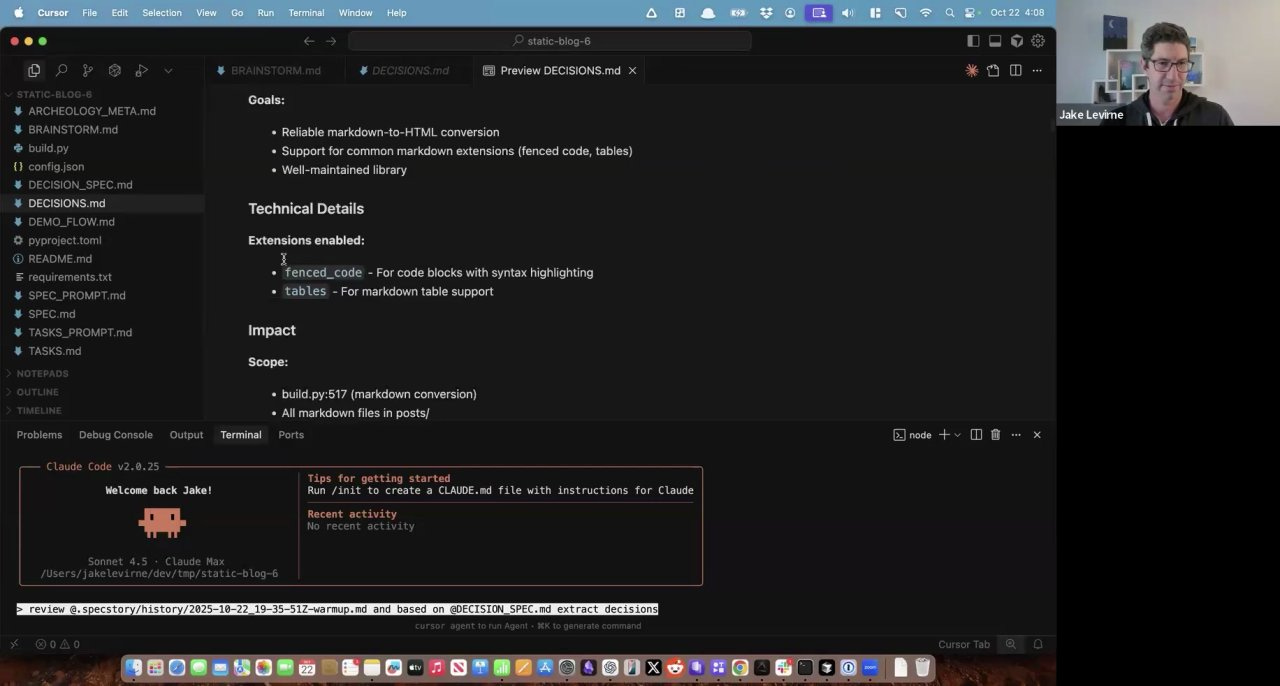Open the Apple menu
This screenshot has width=1280, height=686.
[x=18, y=13]
